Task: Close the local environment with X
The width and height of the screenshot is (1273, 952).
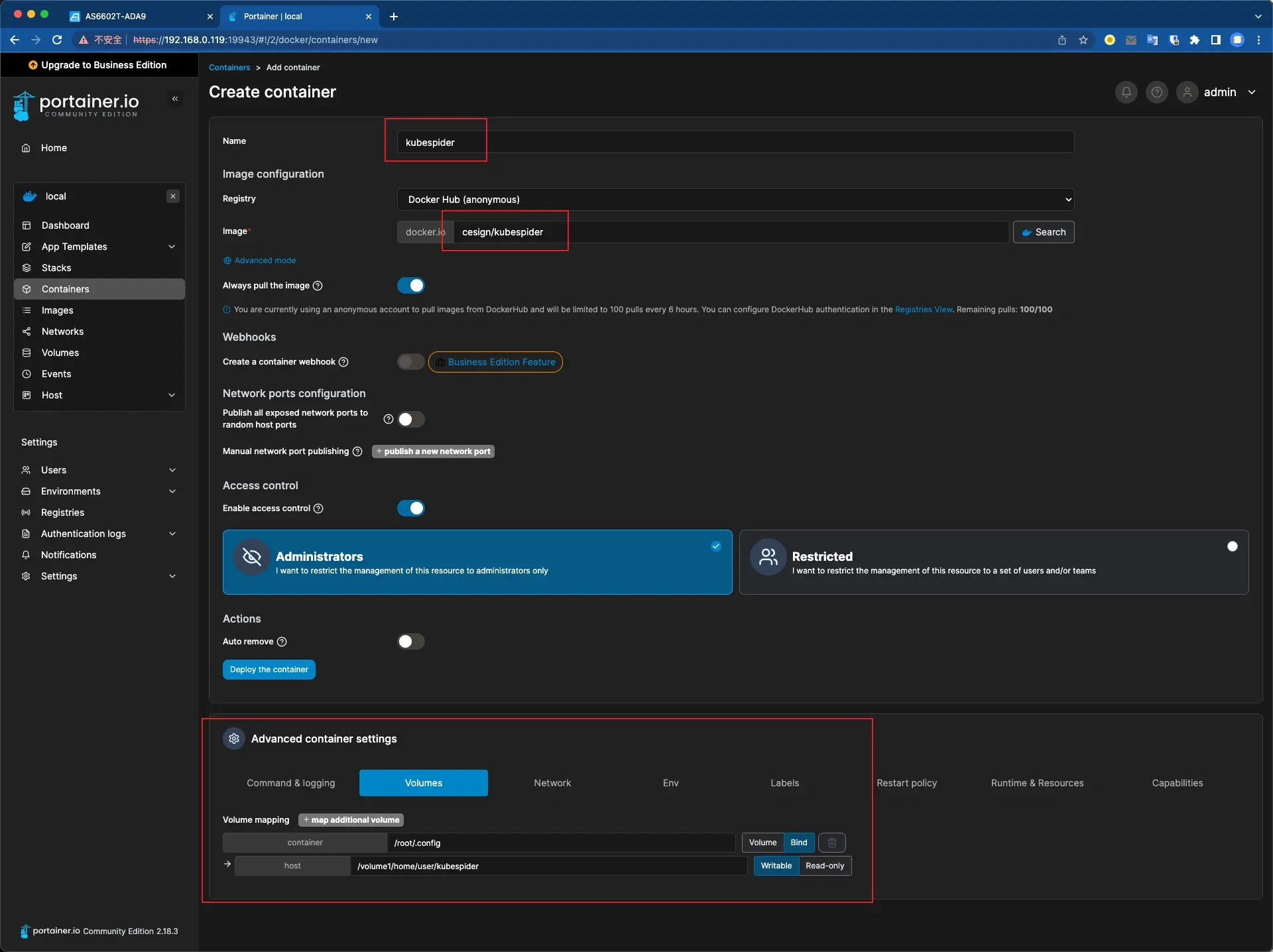Action: [173, 196]
